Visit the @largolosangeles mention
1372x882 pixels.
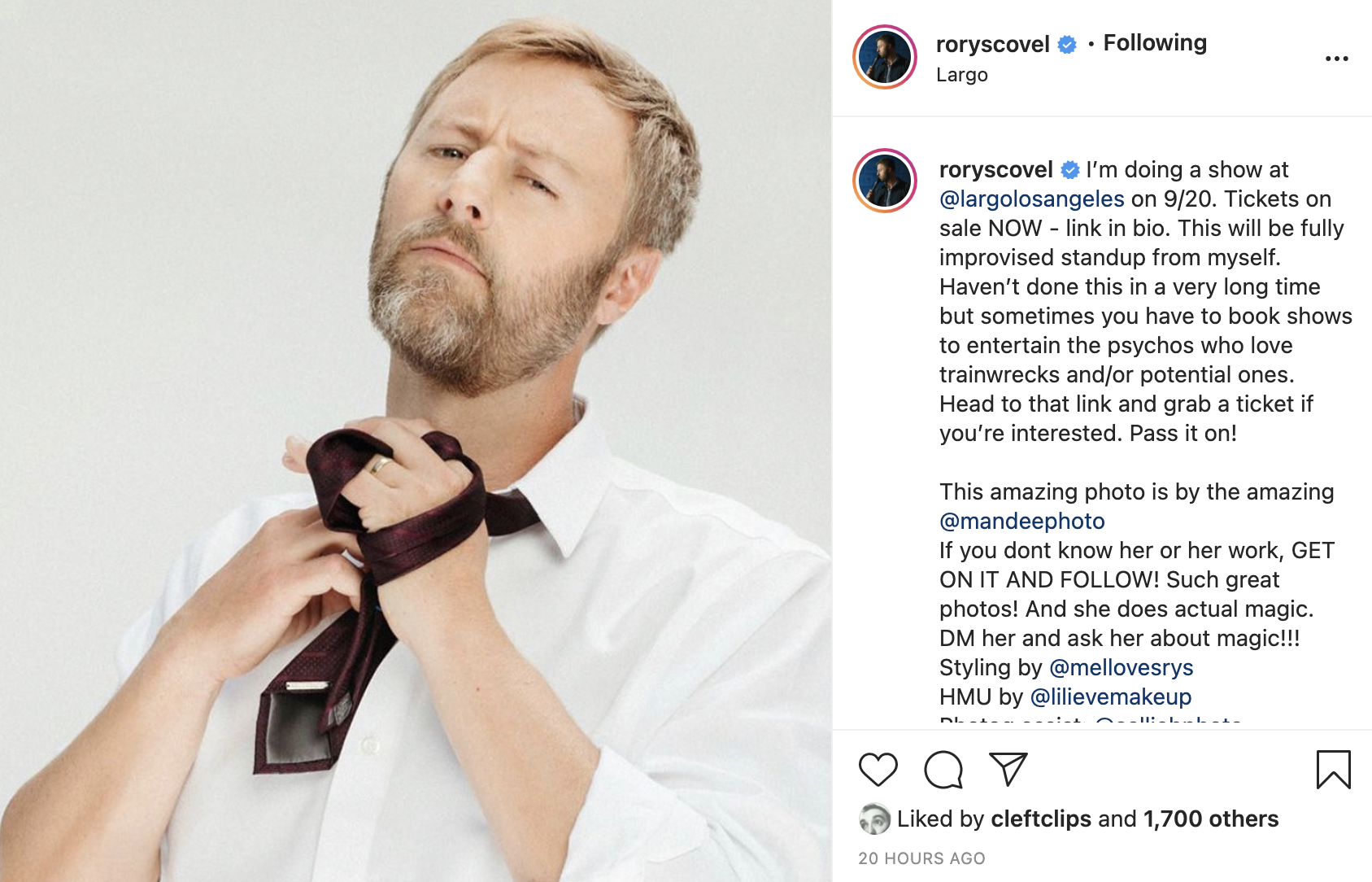pos(1031,199)
